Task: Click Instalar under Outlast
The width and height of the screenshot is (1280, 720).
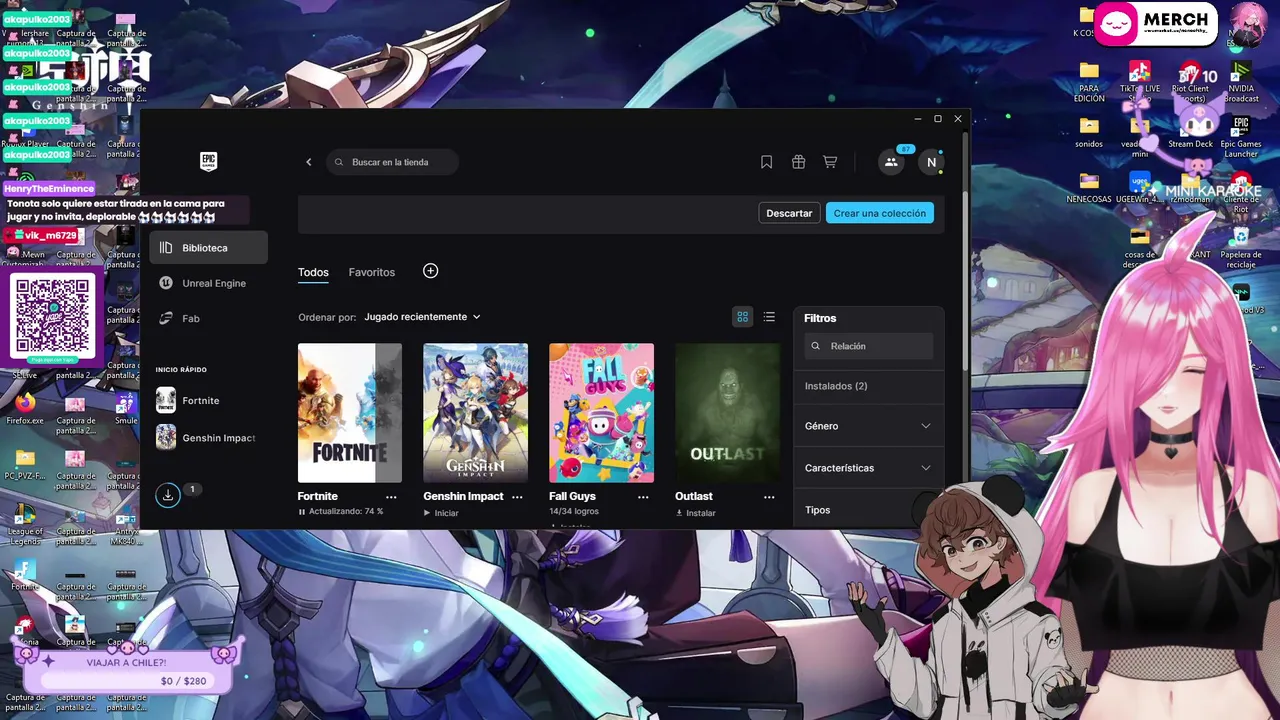Action: coord(696,513)
